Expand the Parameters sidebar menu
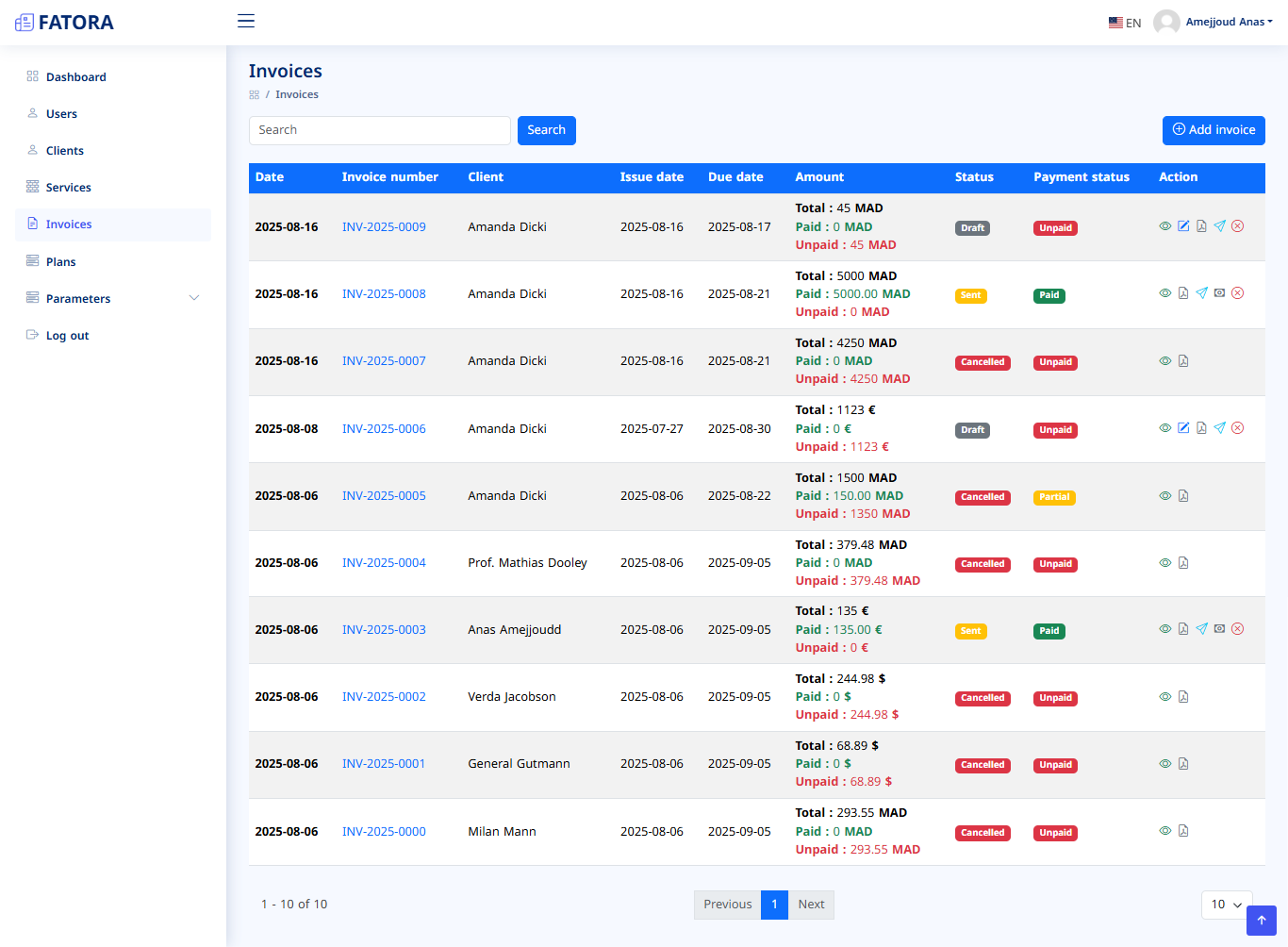Viewport: 1288px width, 947px height. [x=113, y=299]
